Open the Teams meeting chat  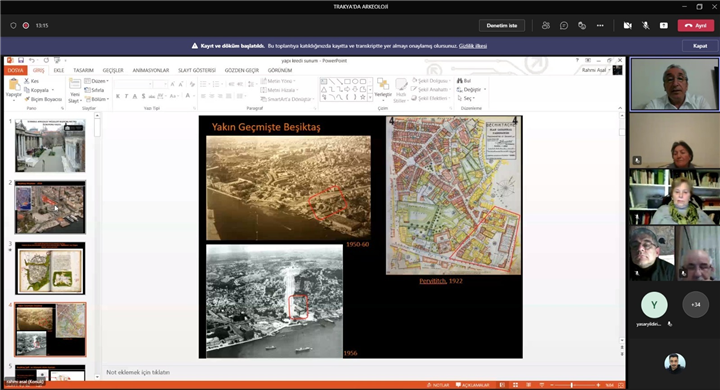564,26
